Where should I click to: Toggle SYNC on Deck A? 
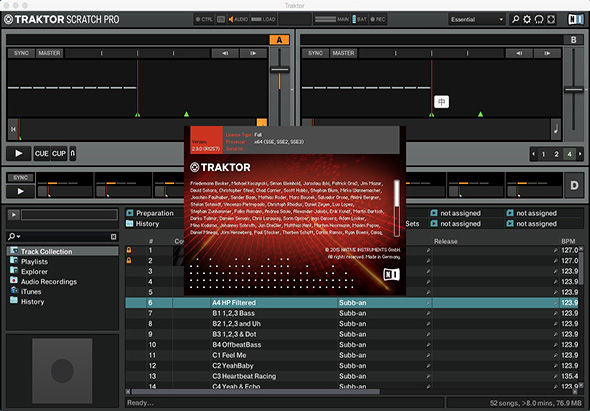(x=21, y=53)
